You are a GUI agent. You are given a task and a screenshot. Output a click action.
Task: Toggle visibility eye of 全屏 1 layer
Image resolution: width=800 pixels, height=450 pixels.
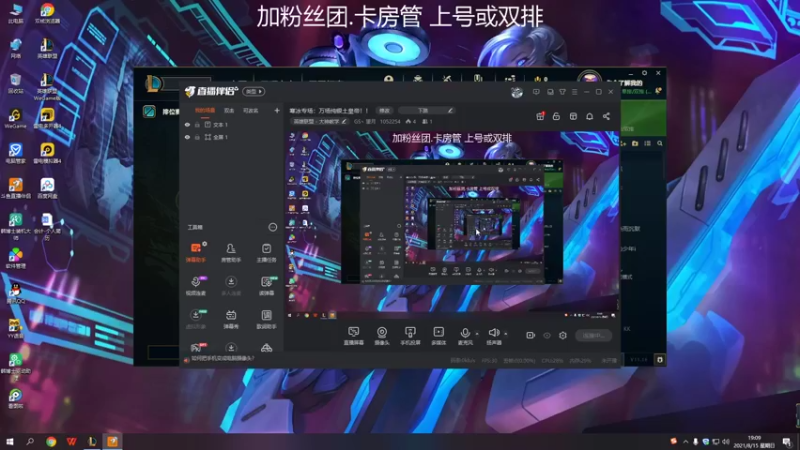coord(187,137)
